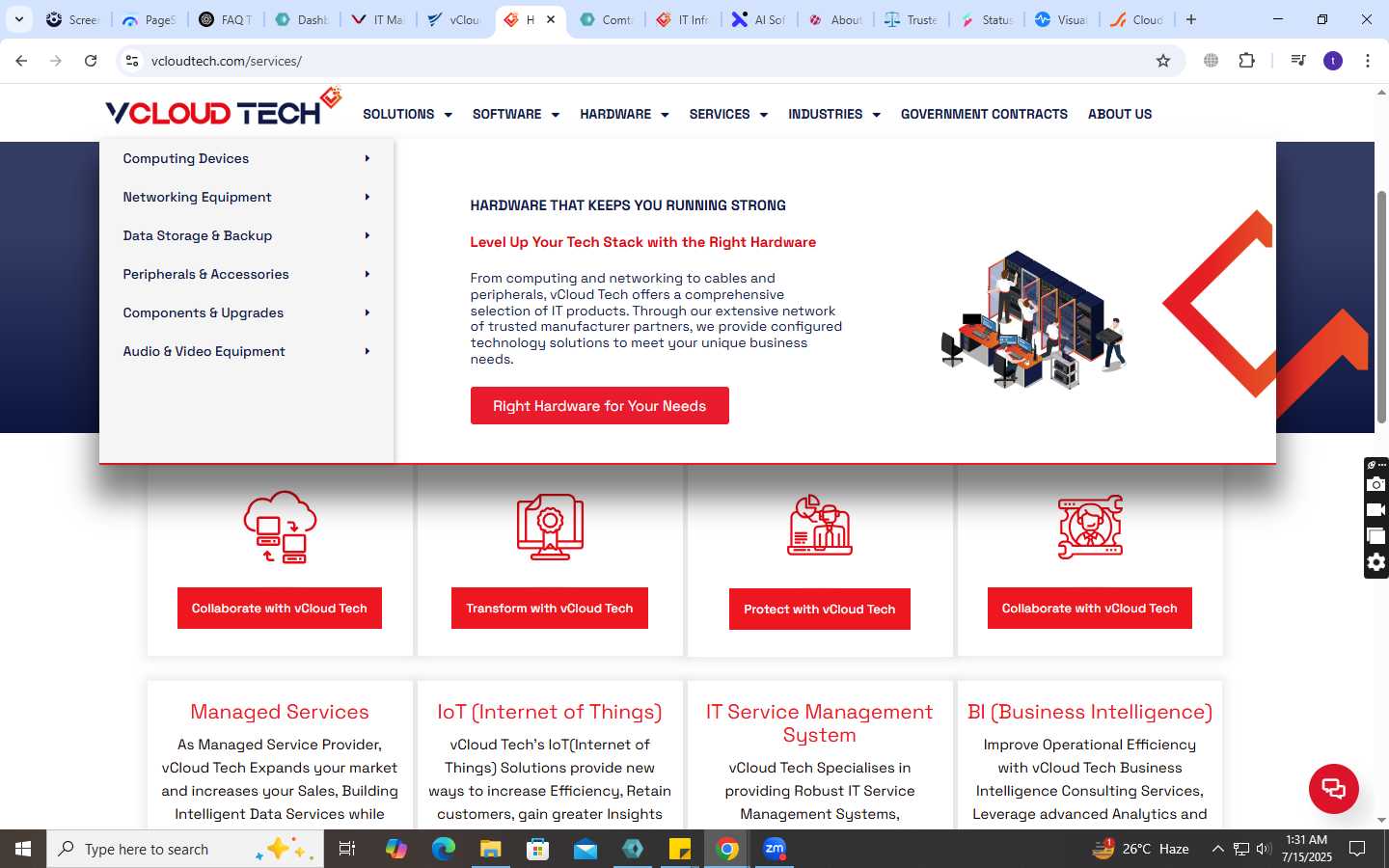Open the user profile avatar

(1333, 61)
